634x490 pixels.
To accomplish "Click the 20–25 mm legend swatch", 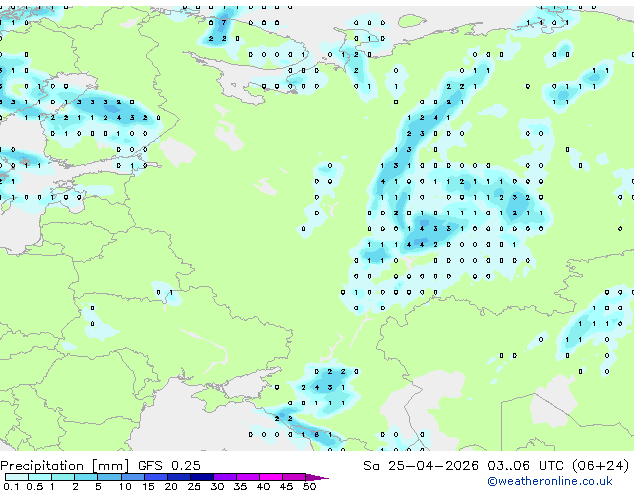I will [179, 477].
